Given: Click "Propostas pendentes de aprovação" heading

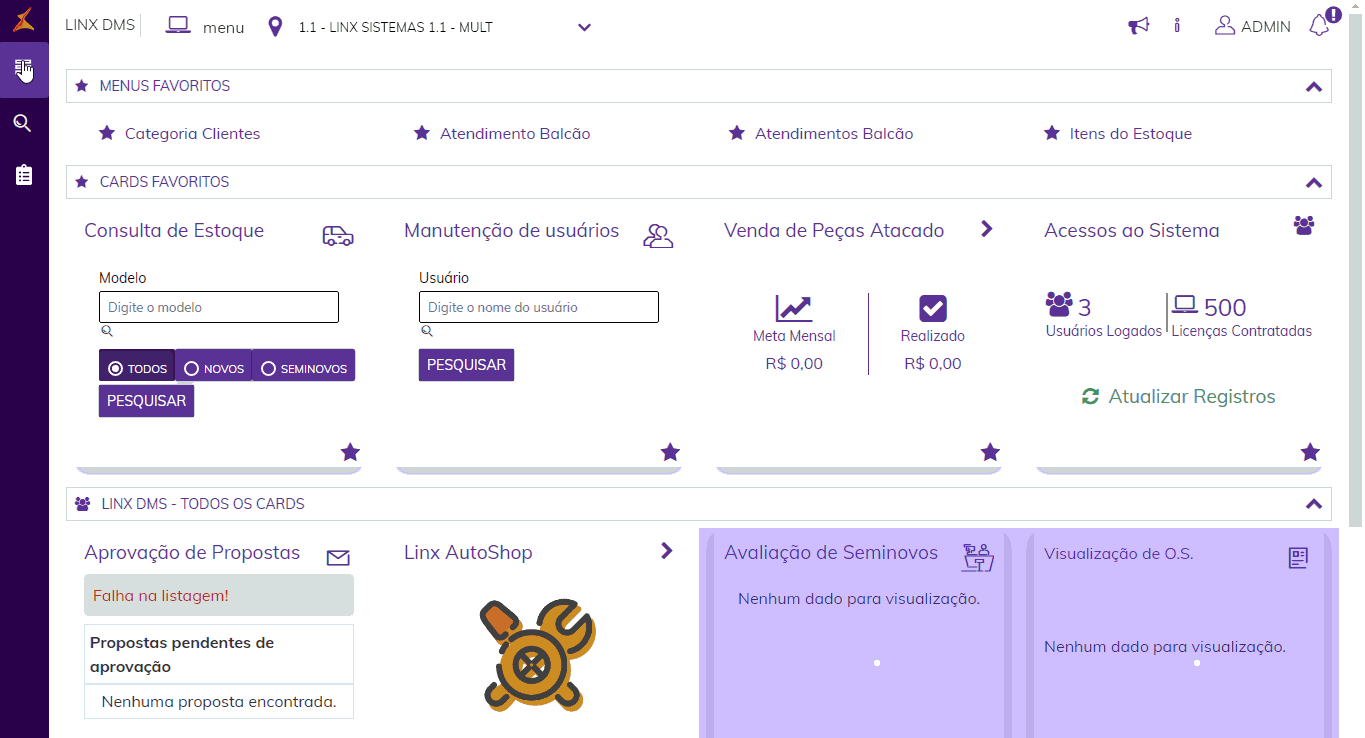Looking at the screenshot, I should click(x=182, y=654).
